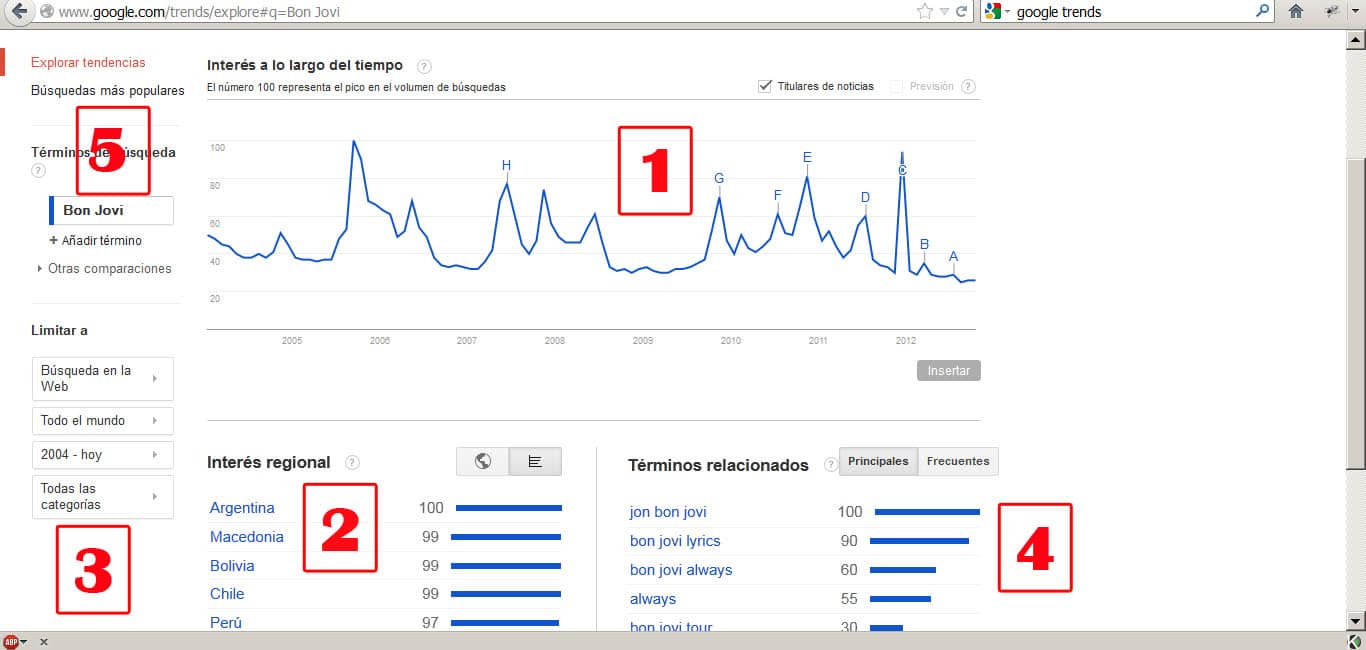Open help icon for Términos relacionados

click(x=831, y=464)
